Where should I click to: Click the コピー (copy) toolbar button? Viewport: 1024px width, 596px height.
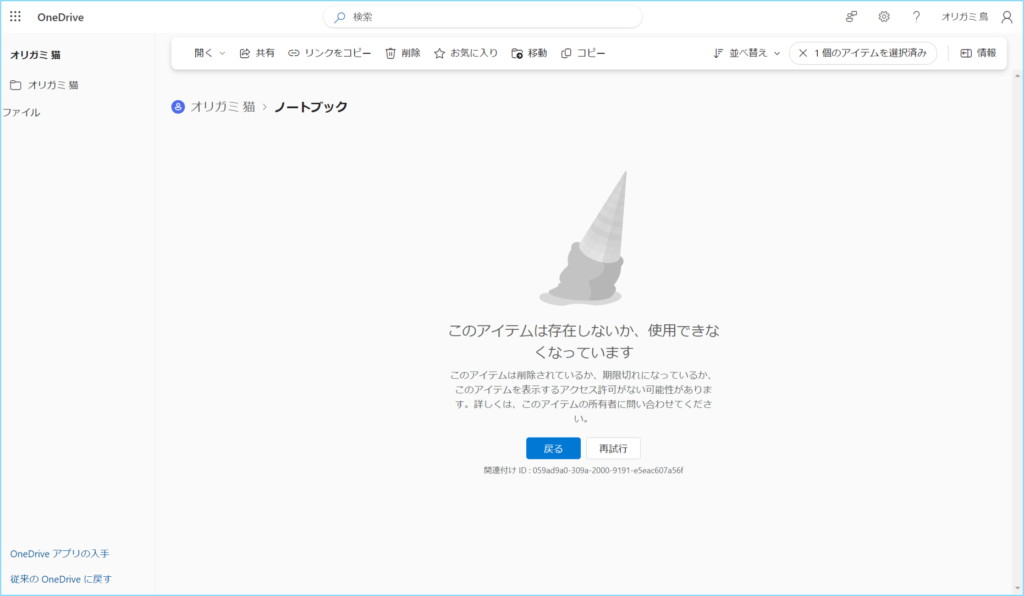[x=583, y=53]
